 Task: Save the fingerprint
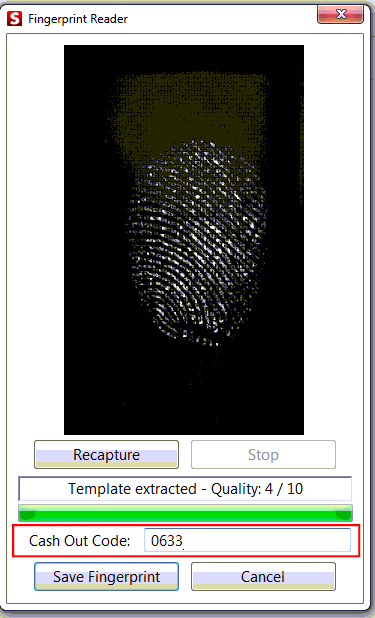pyautogui.click(x=106, y=577)
